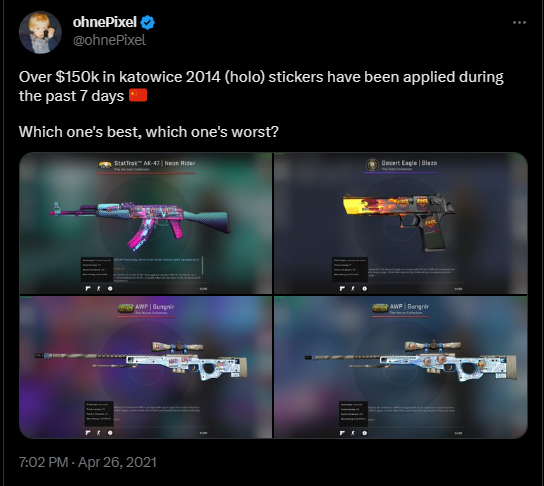Image resolution: width=544 pixels, height=486 pixels.
Task: Click the blue verified badge
Action: point(147,22)
